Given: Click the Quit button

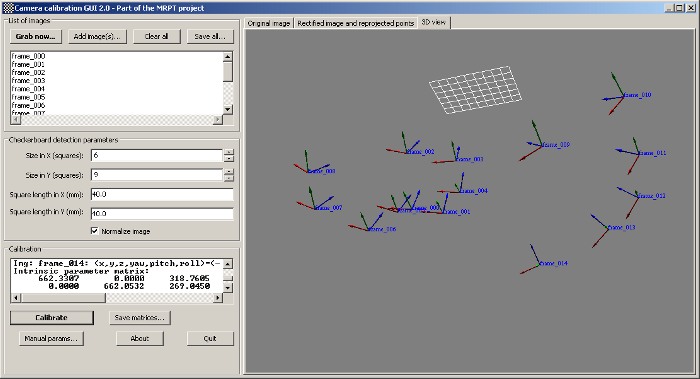Looking at the screenshot, I should pyautogui.click(x=210, y=338).
